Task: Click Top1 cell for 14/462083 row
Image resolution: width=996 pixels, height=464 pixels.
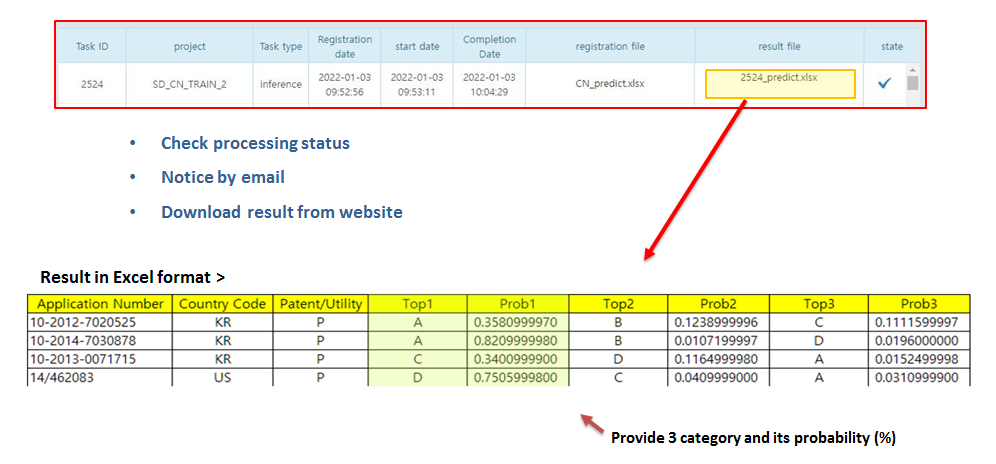Action: pos(417,378)
